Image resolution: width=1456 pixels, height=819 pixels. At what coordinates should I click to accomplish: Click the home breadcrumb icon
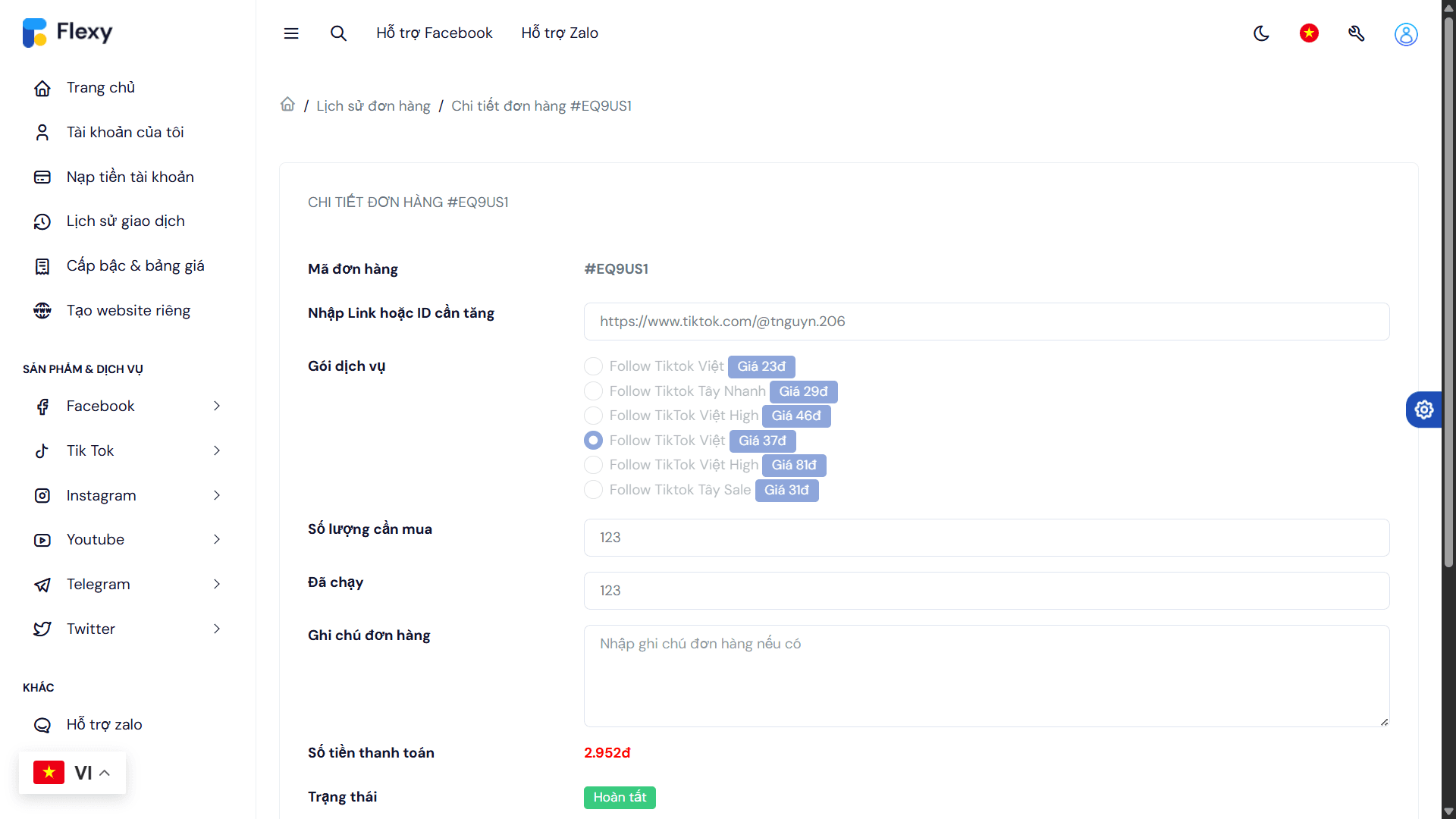(x=287, y=105)
